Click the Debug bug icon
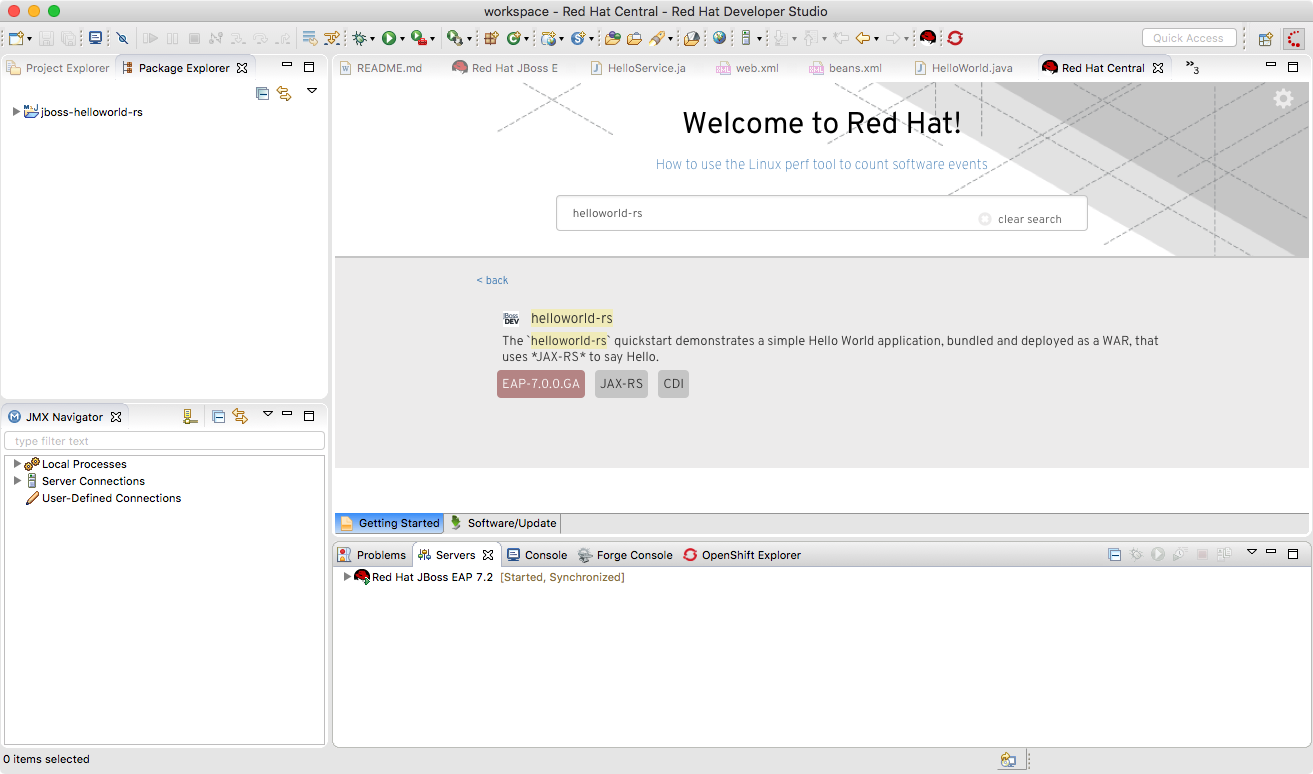This screenshot has height=774, width=1313. pyautogui.click(x=358, y=38)
